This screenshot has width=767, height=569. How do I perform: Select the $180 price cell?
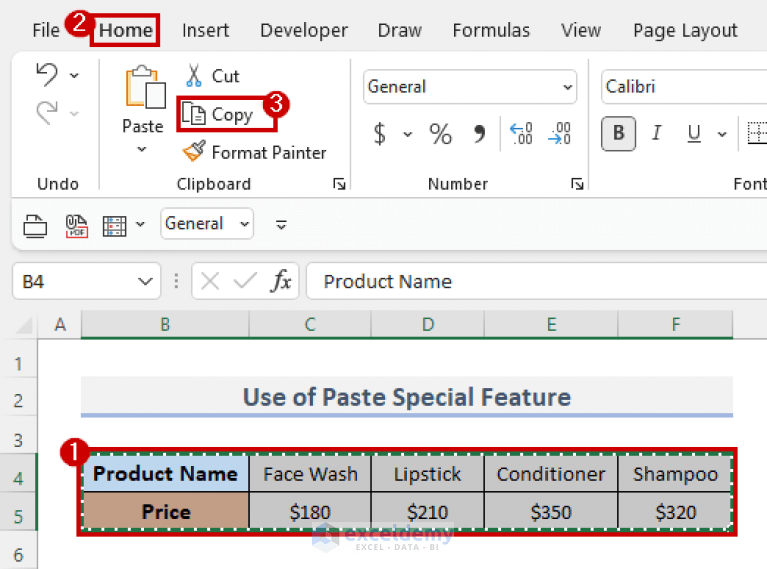[x=310, y=512]
